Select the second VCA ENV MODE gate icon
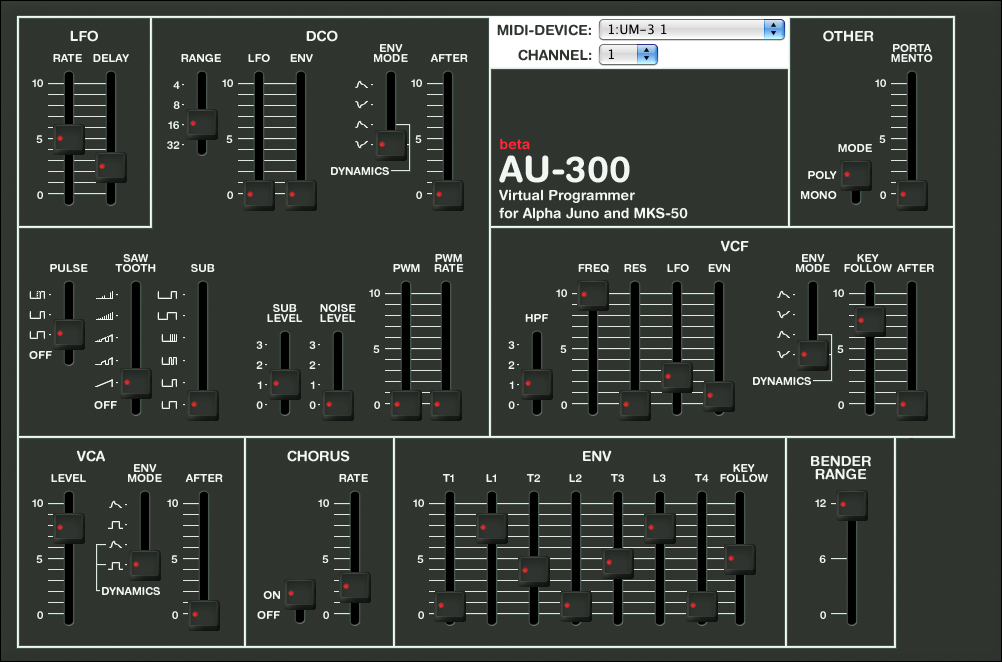The image size is (1002, 662). point(115,525)
